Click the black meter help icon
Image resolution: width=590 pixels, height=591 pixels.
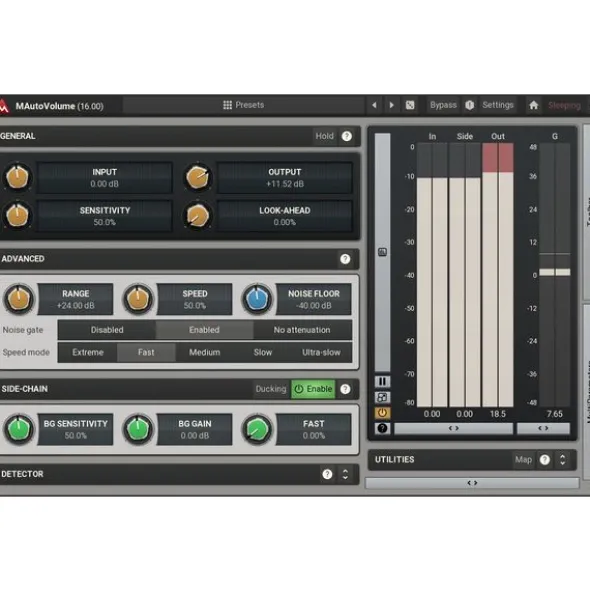point(382,428)
